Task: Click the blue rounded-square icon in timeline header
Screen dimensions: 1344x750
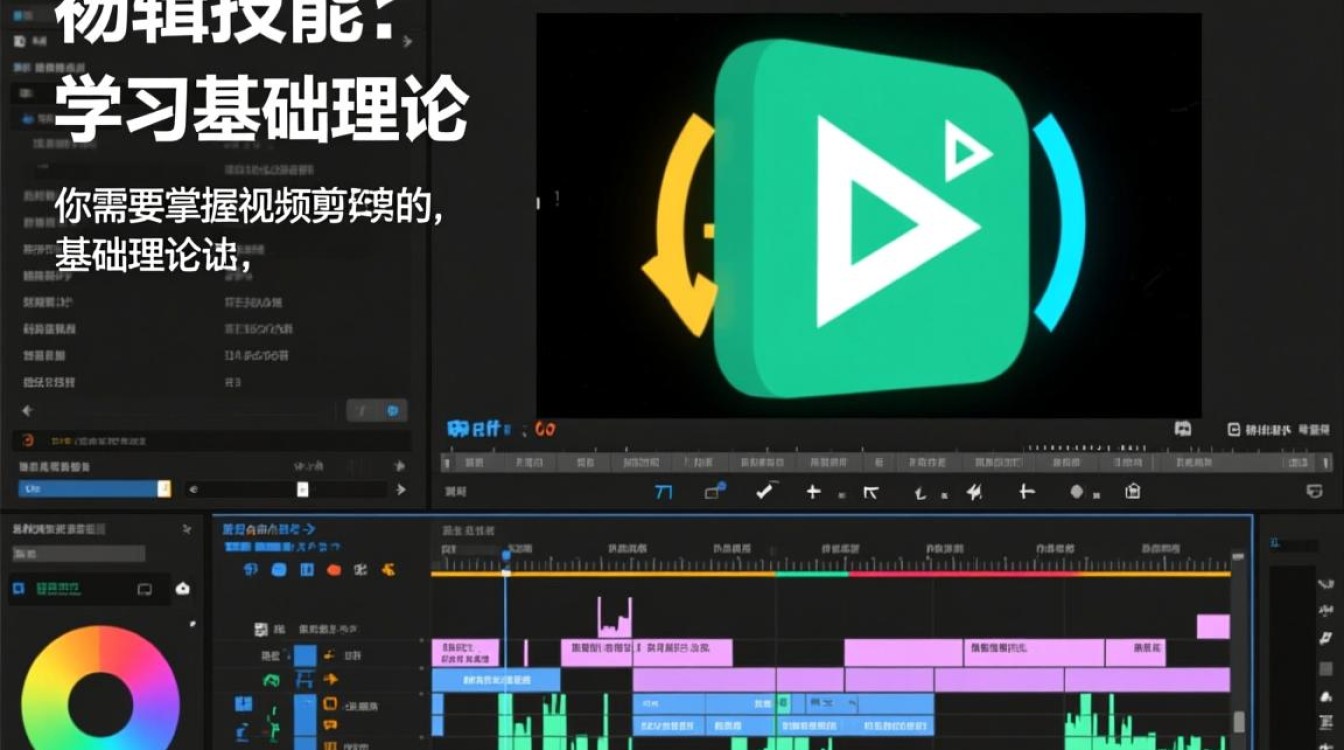Action: [279, 569]
